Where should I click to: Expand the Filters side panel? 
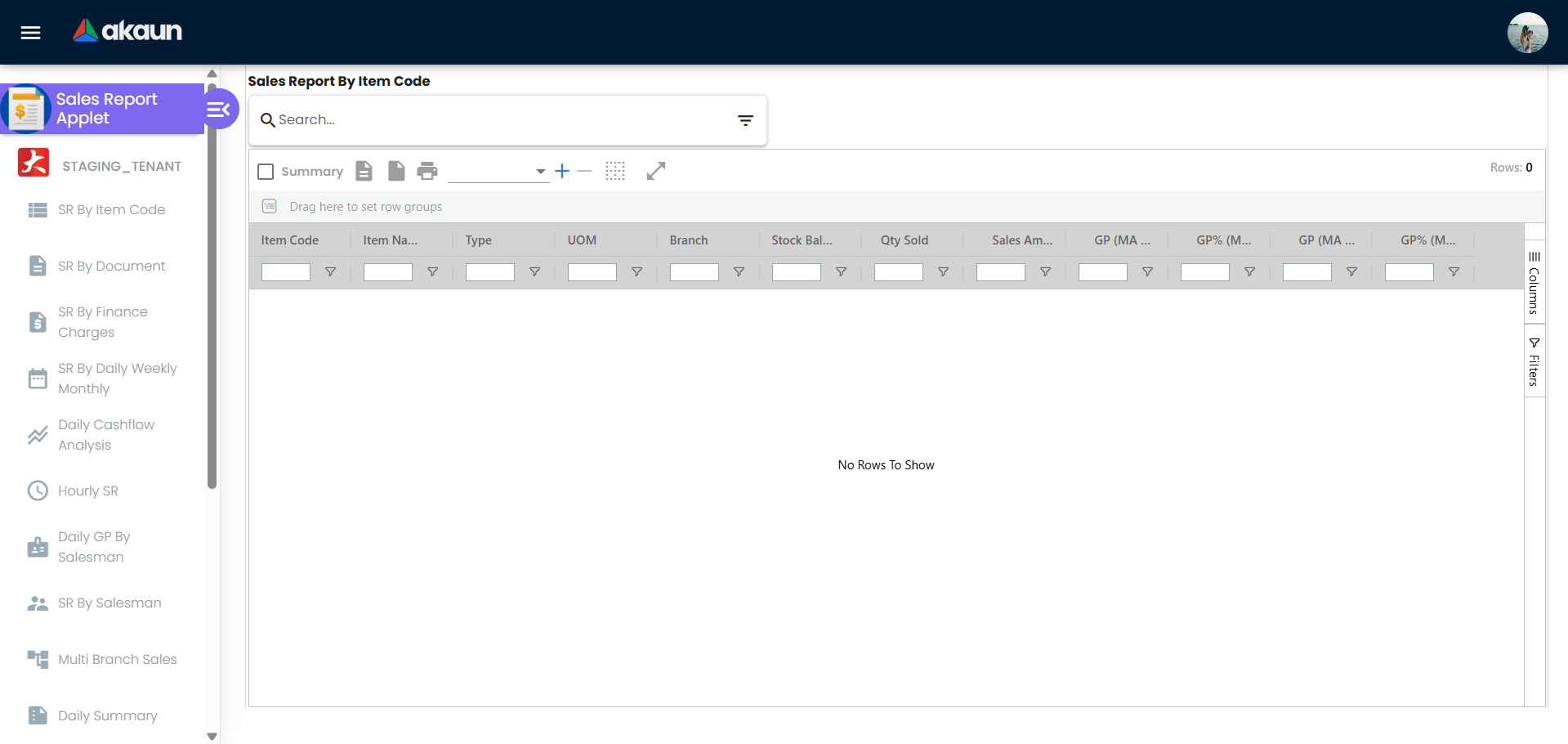click(x=1534, y=361)
